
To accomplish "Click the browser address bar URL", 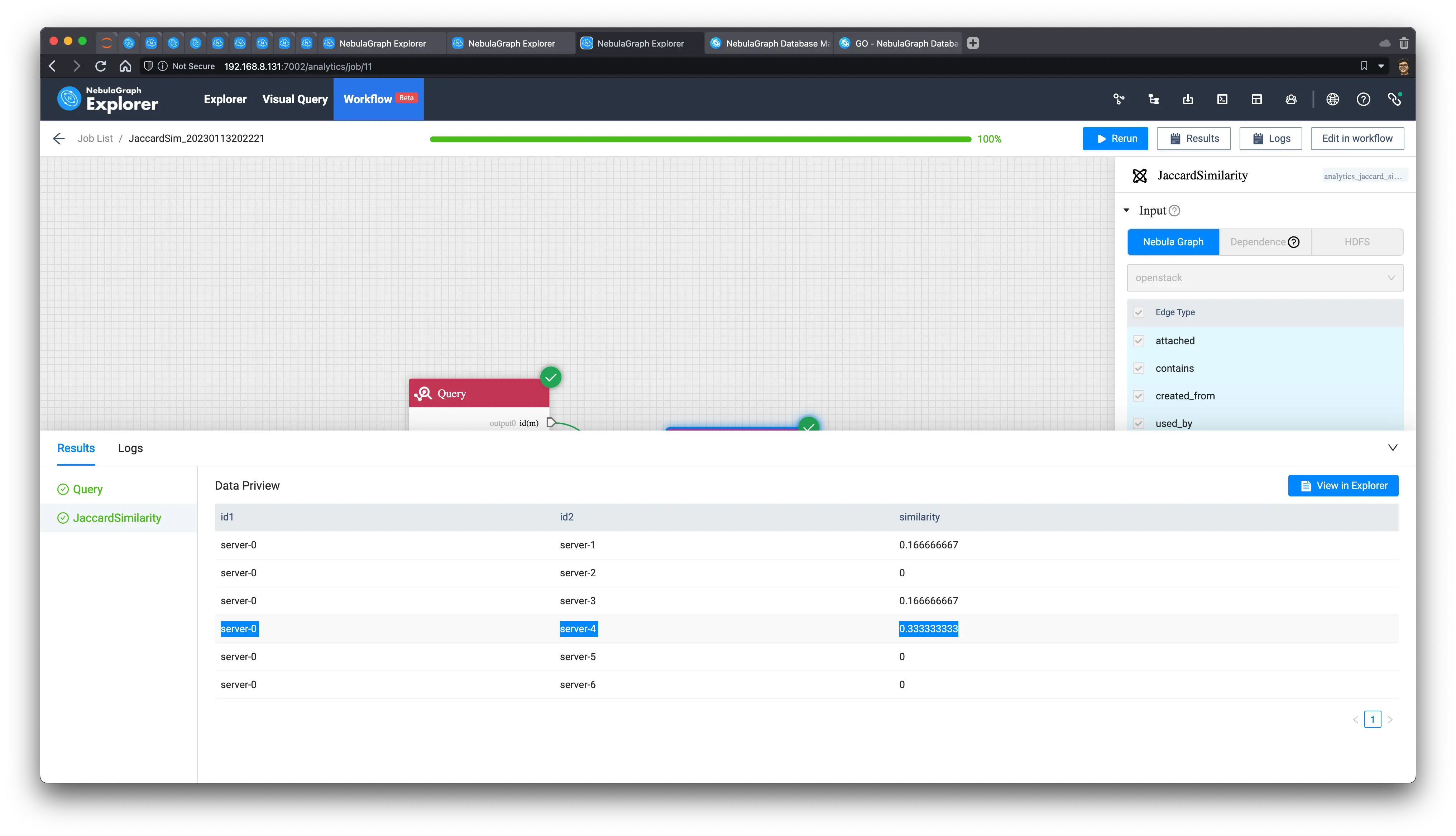I will pos(298,67).
